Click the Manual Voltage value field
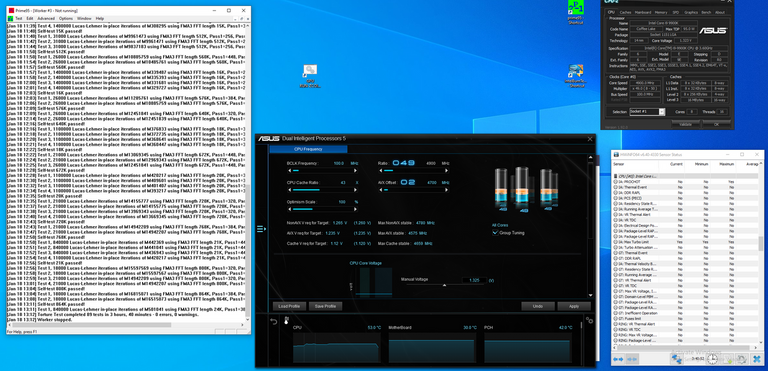The width and height of the screenshot is (768, 371). click(474, 280)
